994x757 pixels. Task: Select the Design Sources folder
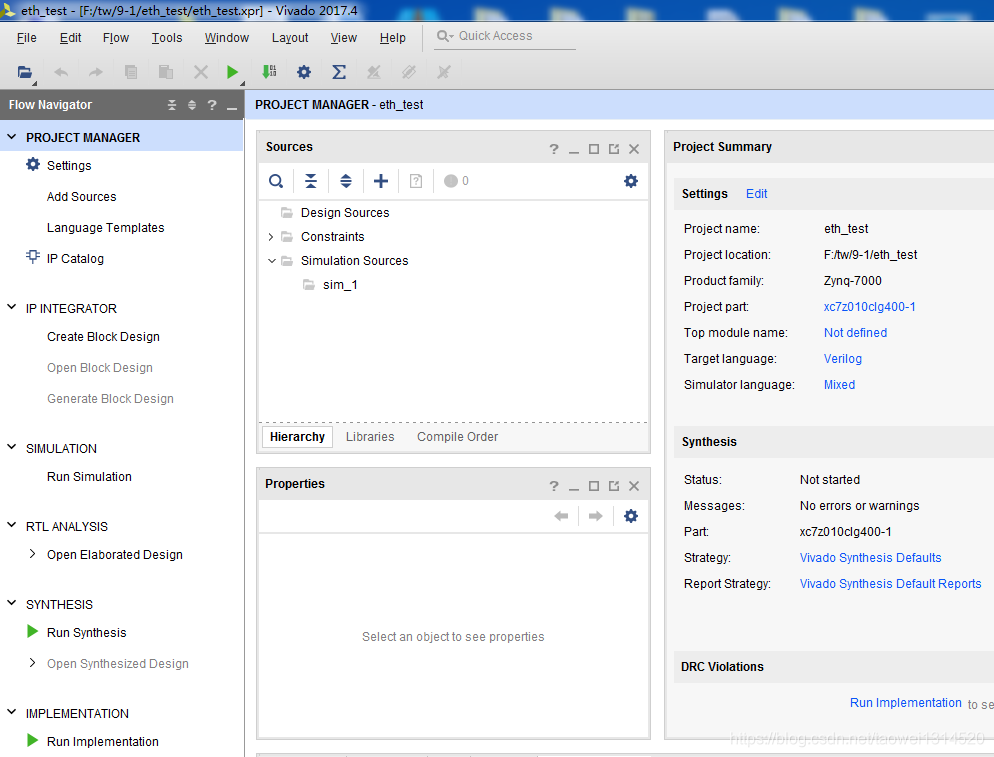click(x=345, y=212)
